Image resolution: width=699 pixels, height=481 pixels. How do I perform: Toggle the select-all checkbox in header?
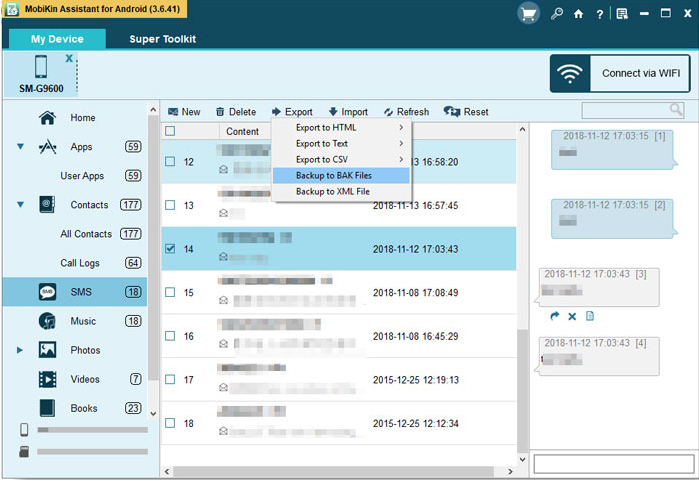coord(170,131)
